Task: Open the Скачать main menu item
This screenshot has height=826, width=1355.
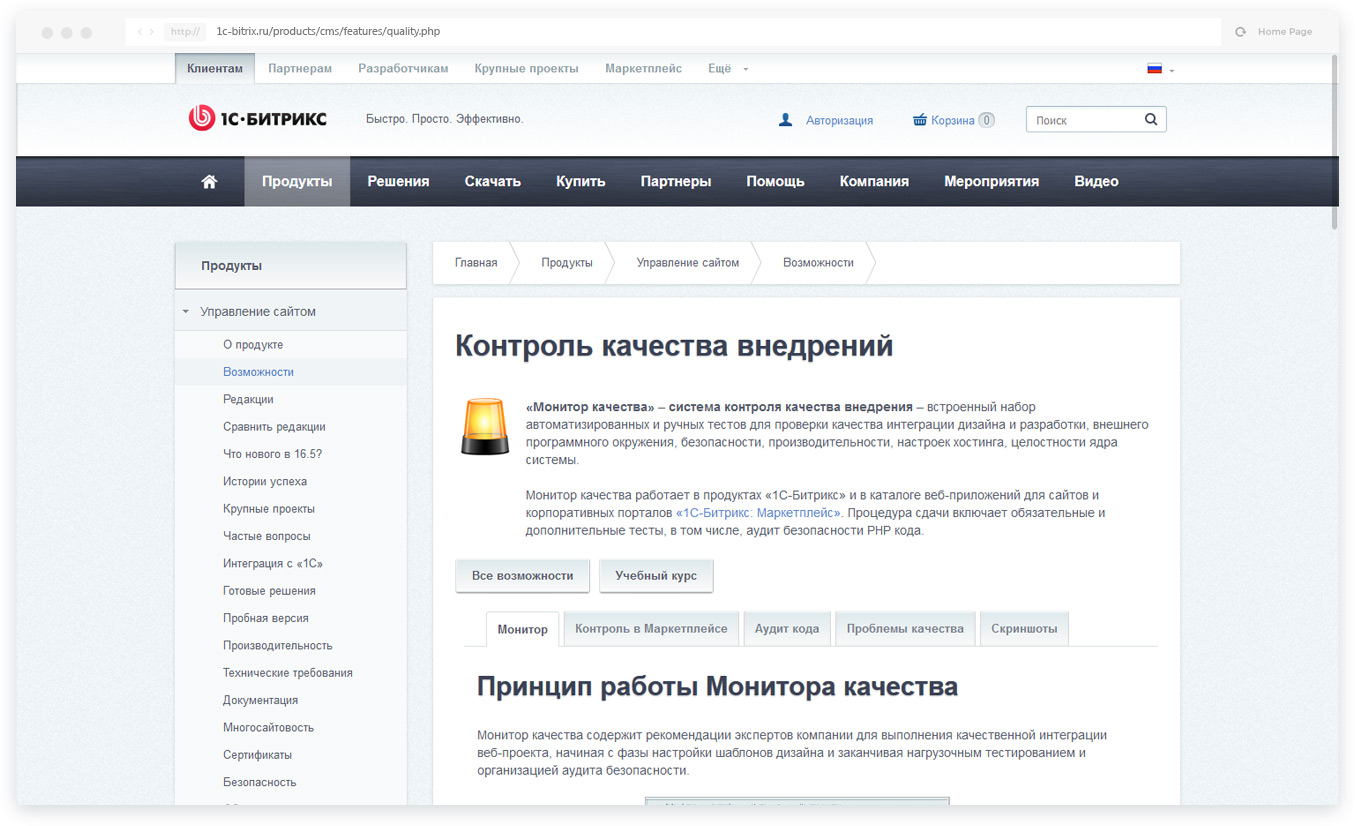Action: click(493, 181)
